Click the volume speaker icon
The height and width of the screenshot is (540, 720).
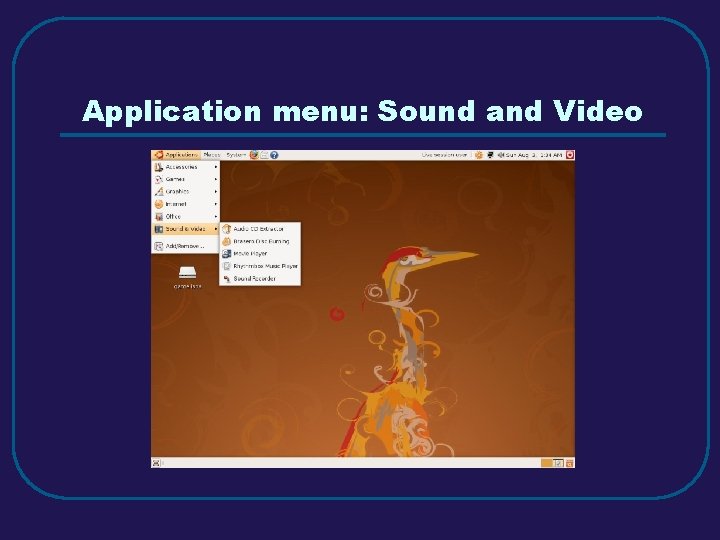coord(501,155)
